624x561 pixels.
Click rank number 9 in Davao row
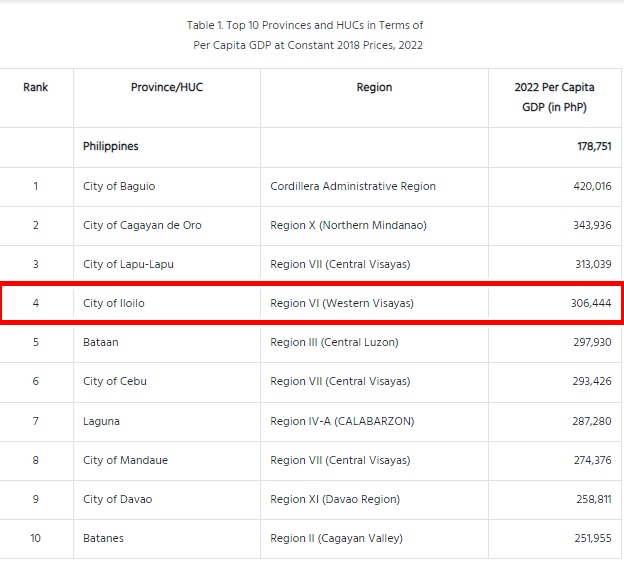pyautogui.click(x=36, y=499)
